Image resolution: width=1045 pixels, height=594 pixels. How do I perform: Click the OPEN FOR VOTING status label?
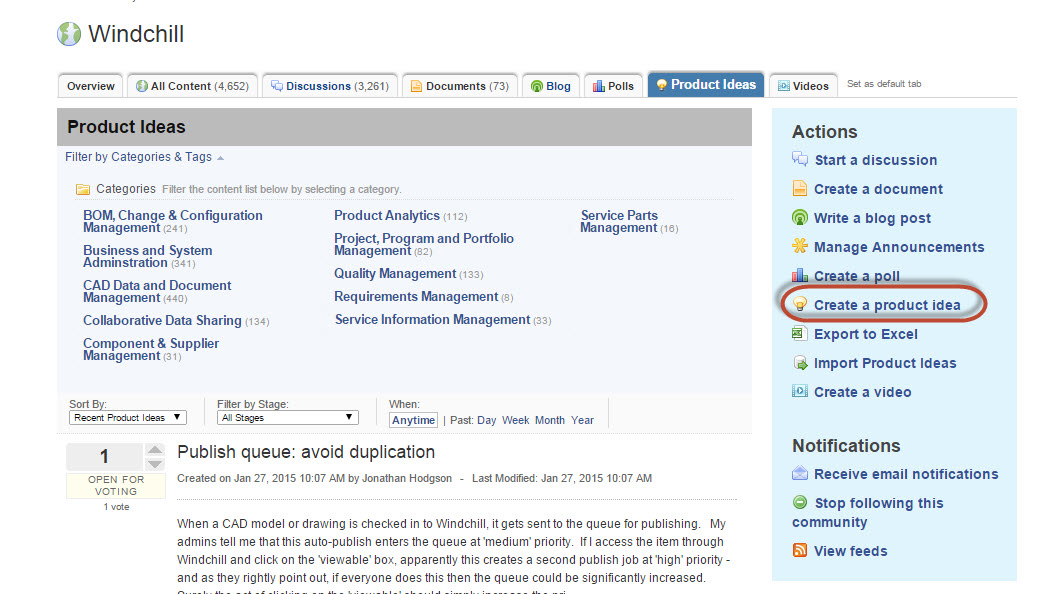pos(116,485)
